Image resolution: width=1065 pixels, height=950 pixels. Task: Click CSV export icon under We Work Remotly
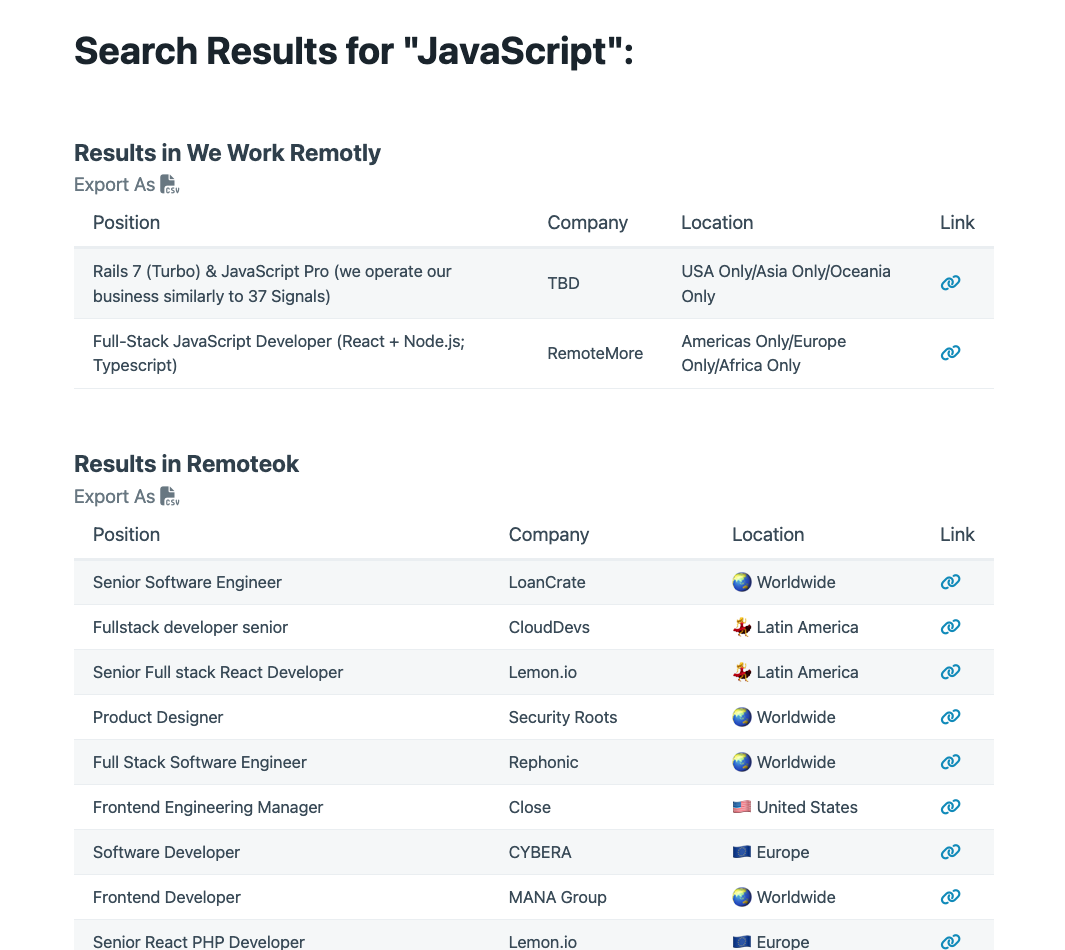[170, 185]
